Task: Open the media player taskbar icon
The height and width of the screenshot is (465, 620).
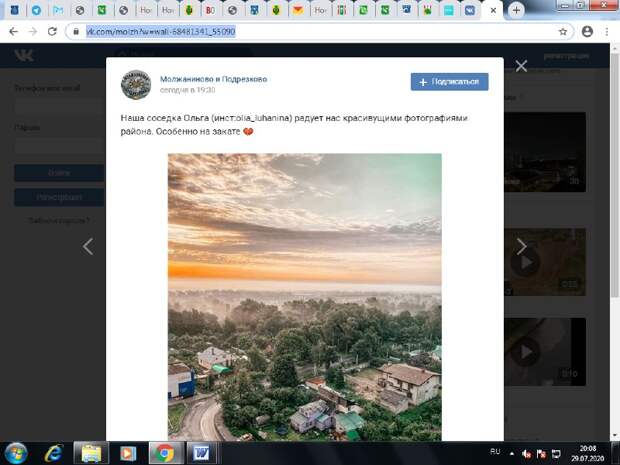Action: [128, 453]
